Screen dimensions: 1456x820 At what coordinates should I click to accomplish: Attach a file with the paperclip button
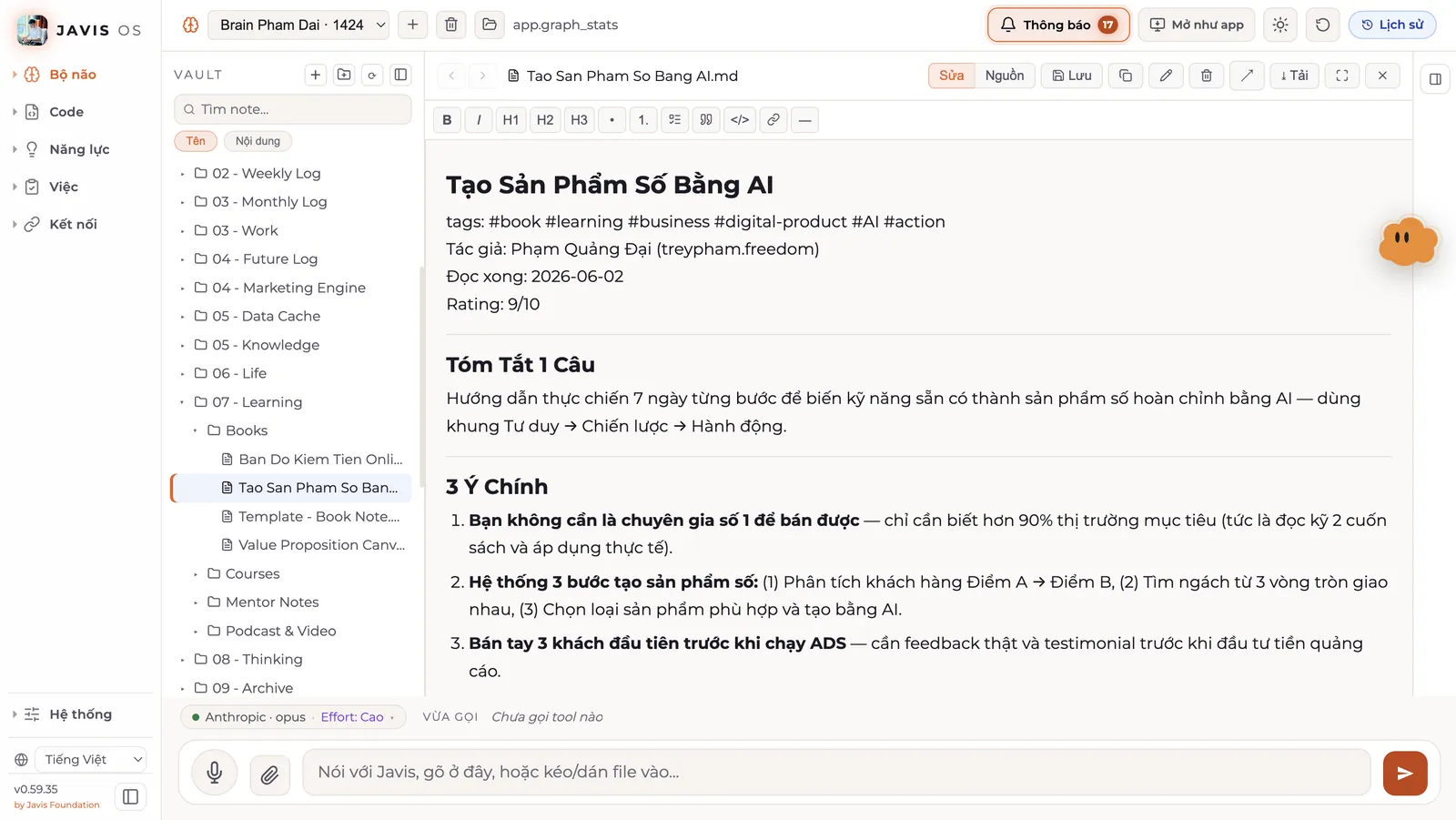(x=269, y=774)
